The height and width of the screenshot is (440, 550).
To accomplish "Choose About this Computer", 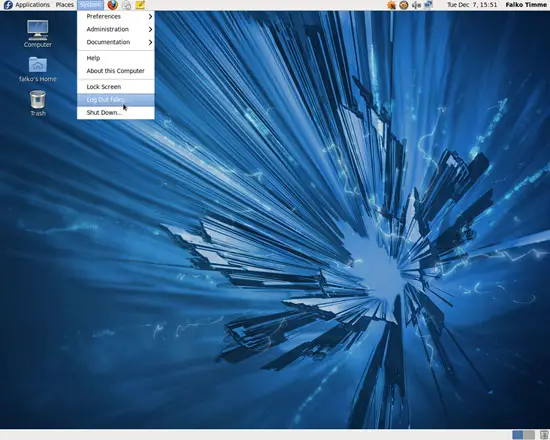I will coord(116,71).
